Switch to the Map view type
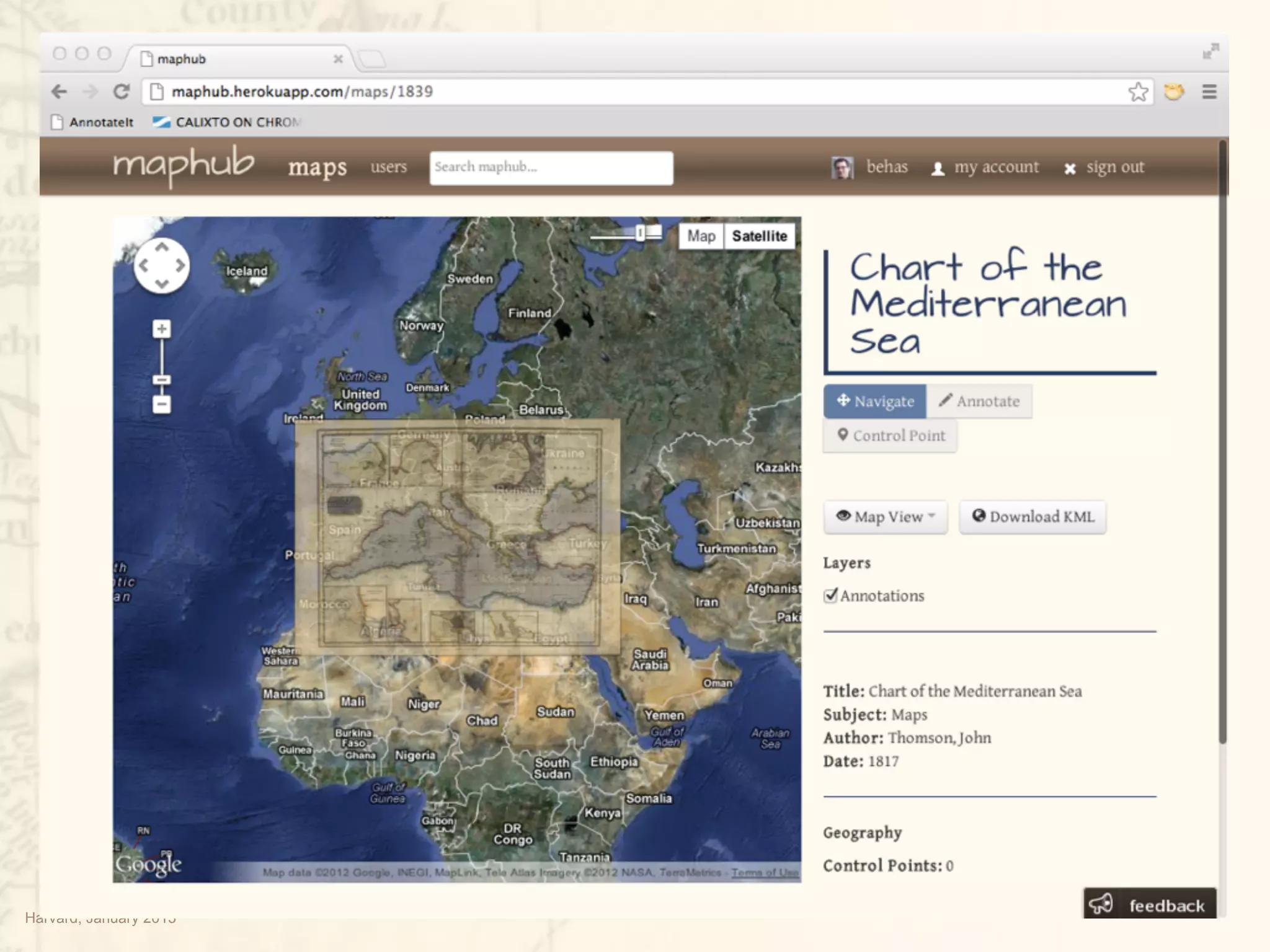This screenshot has width=1270, height=952. tap(701, 236)
